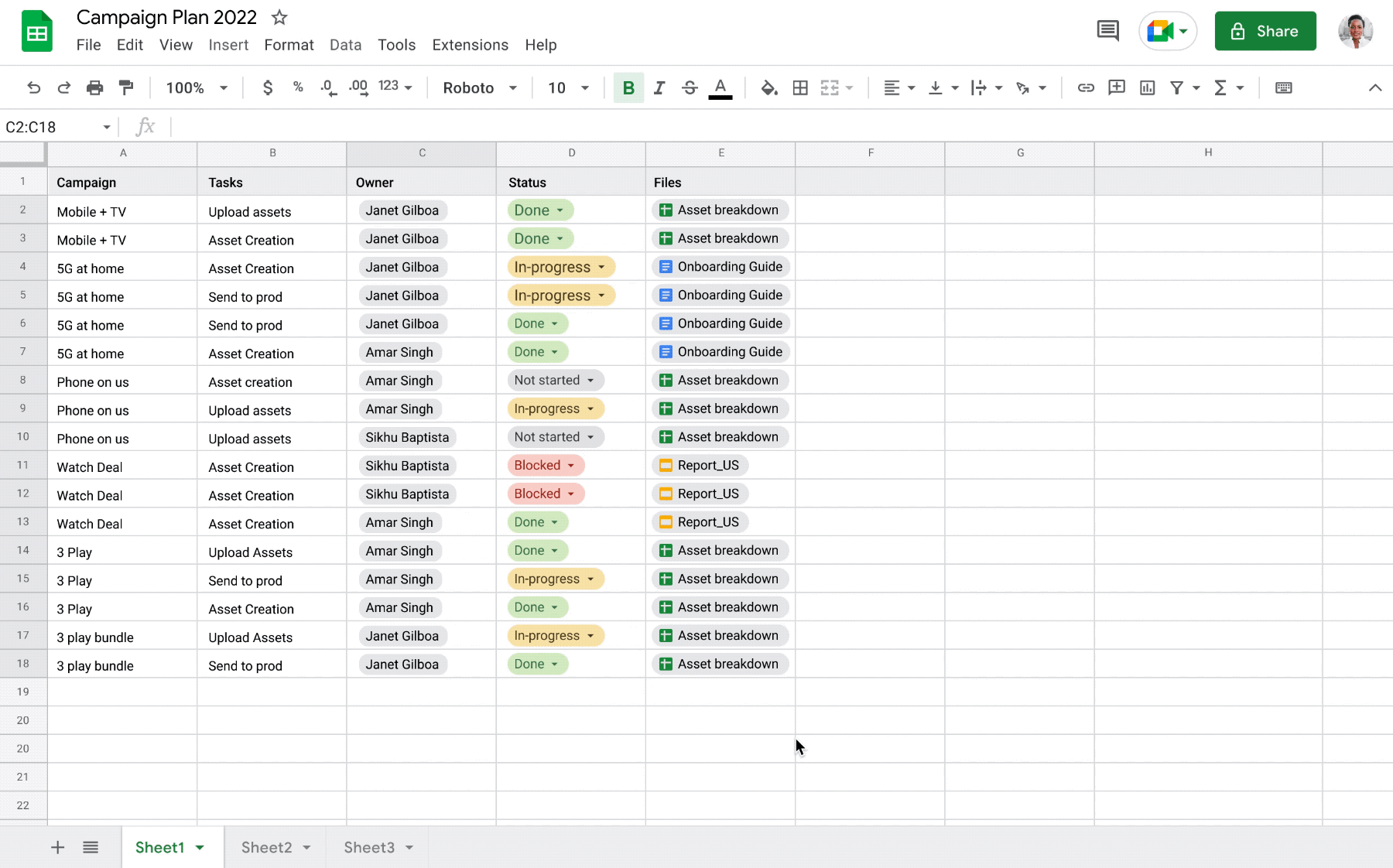Click the merge cells icon
The height and width of the screenshot is (868, 1393).
(830, 88)
